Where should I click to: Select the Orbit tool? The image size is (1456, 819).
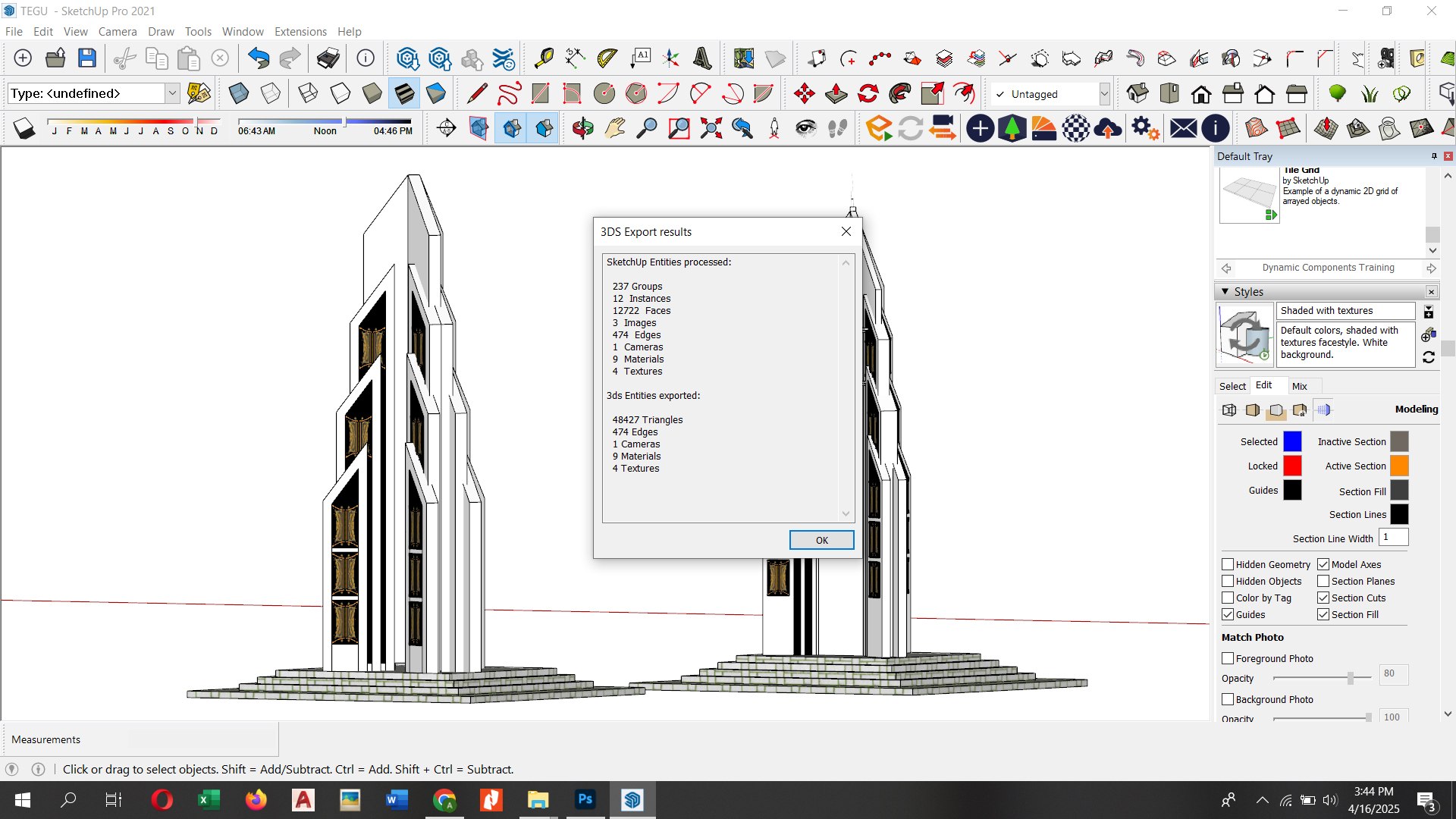click(x=582, y=128)
